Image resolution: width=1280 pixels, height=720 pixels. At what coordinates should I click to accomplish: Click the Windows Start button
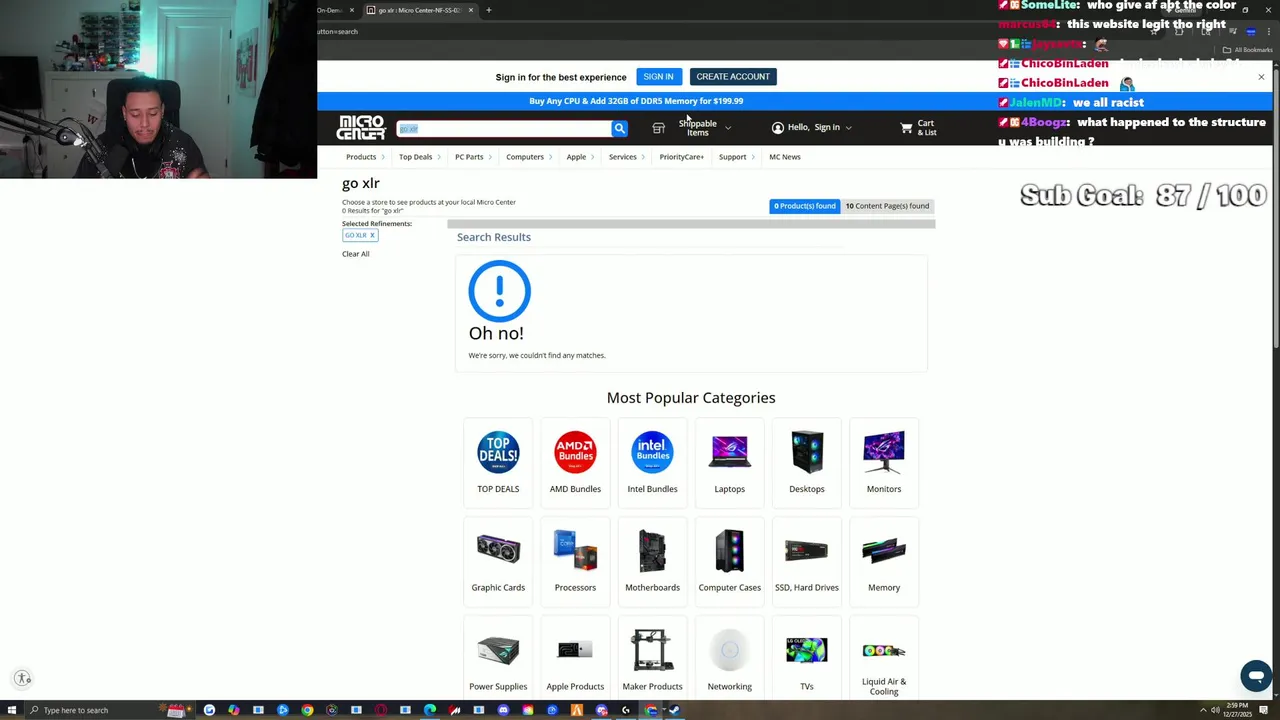(x=12, y=710)
